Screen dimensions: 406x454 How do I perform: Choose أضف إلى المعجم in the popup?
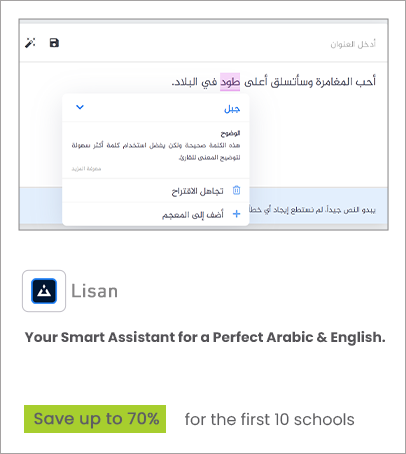click(193, 215)
